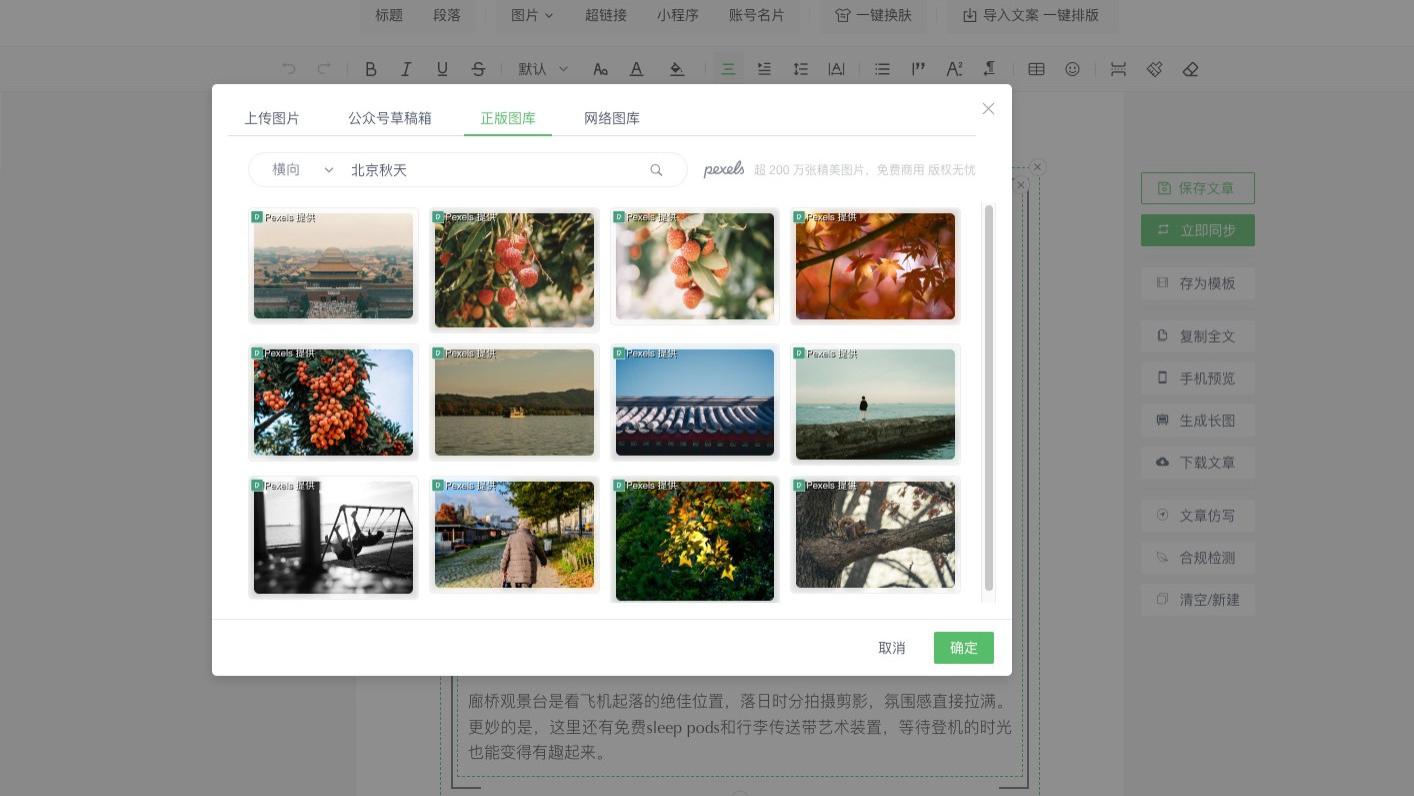Click the 确定 confirm button
The height and width of the screenshot is (796, 1414).
pos(963,648)
